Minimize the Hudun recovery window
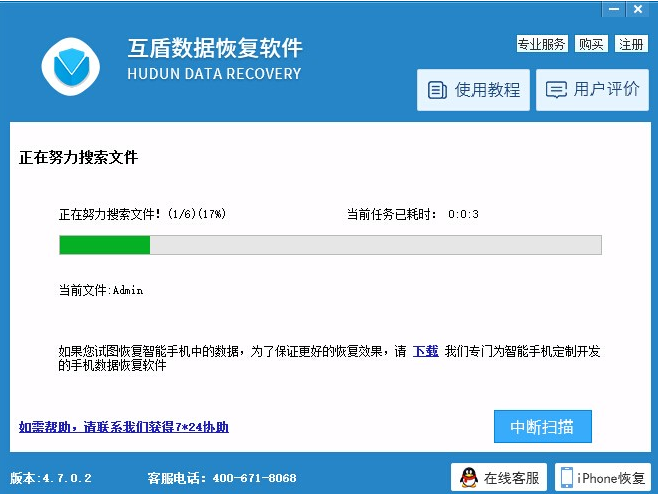The image size is (658, 494). [x=614, y=9]
